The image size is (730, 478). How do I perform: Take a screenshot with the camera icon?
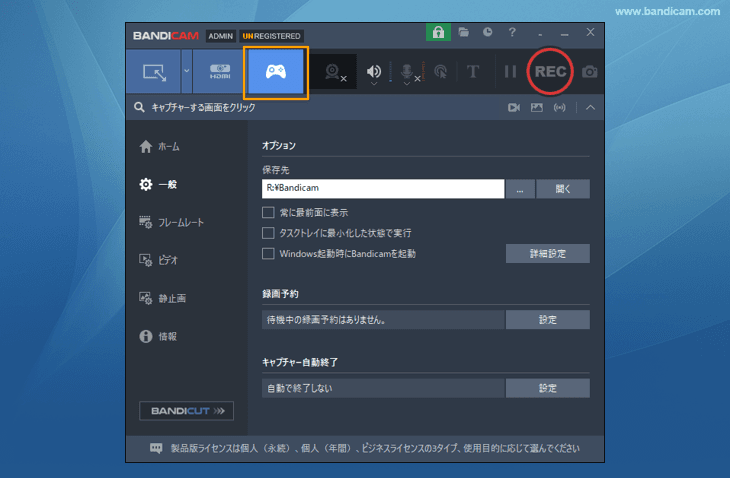tap(589, 72)
